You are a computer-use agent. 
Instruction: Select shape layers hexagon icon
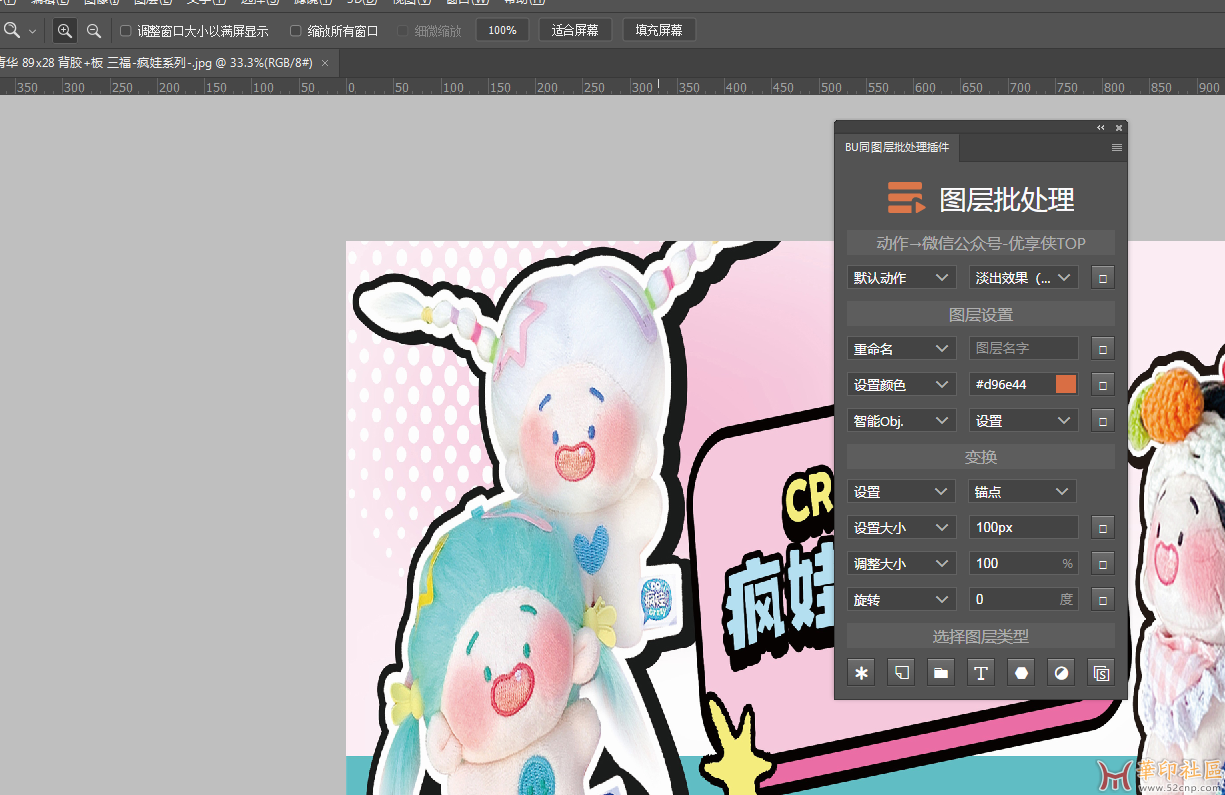coord(1021,673)
